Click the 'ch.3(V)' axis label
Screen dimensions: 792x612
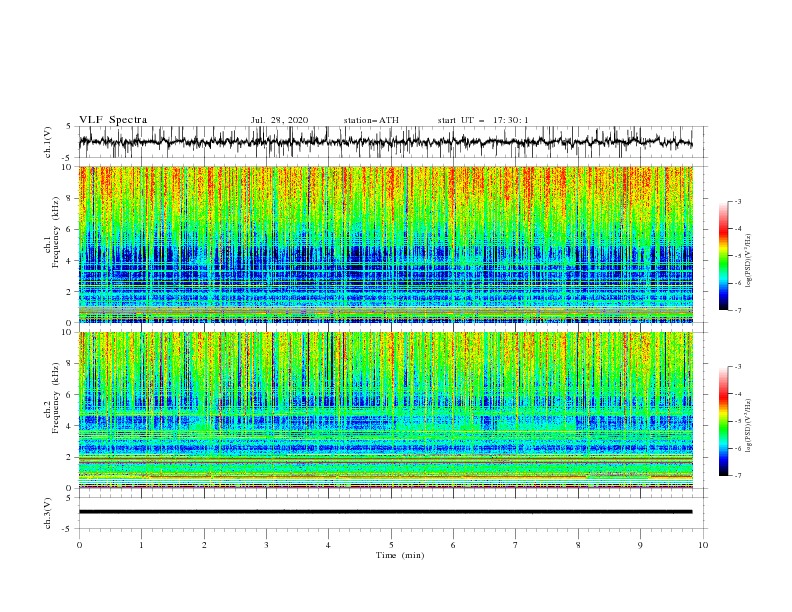click(48, 513)
